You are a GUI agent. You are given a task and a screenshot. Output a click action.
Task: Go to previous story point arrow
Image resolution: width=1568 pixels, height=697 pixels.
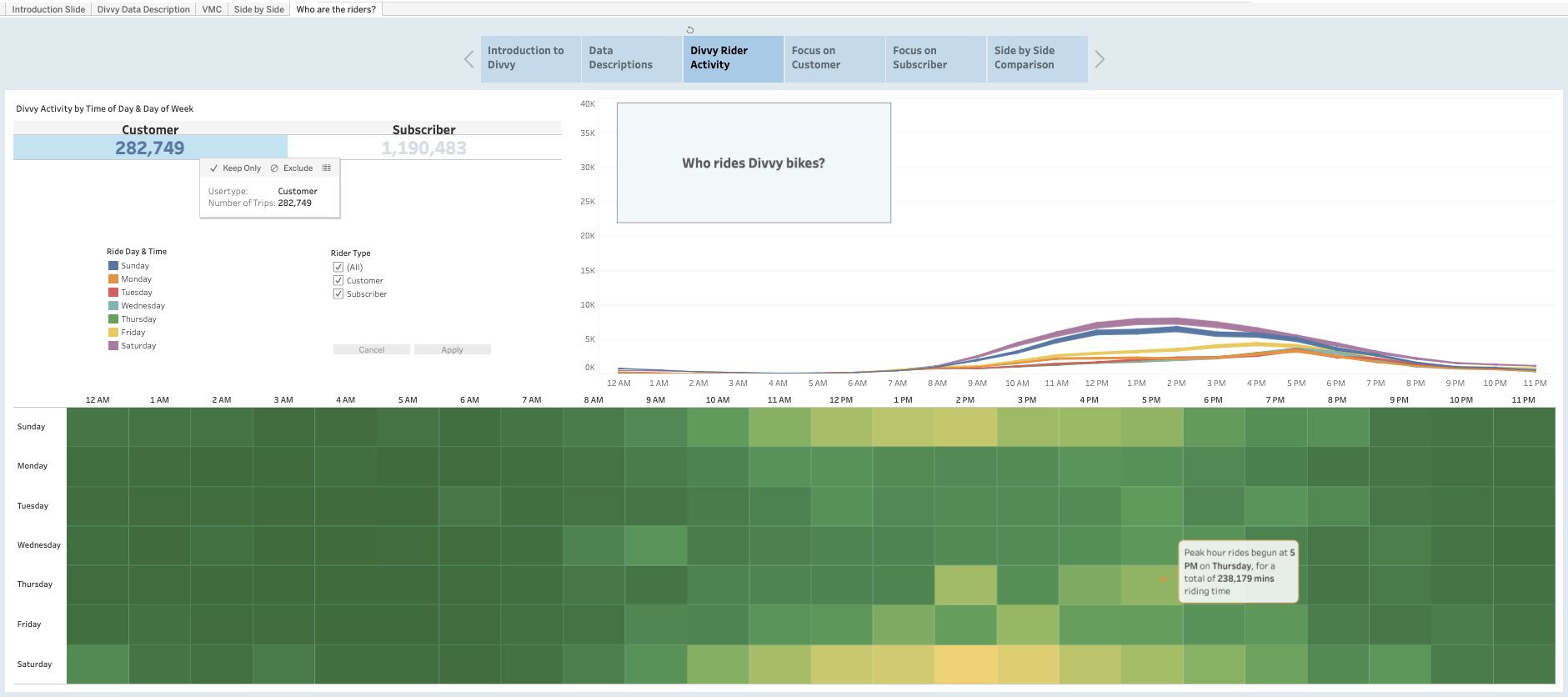click(469, 59)
